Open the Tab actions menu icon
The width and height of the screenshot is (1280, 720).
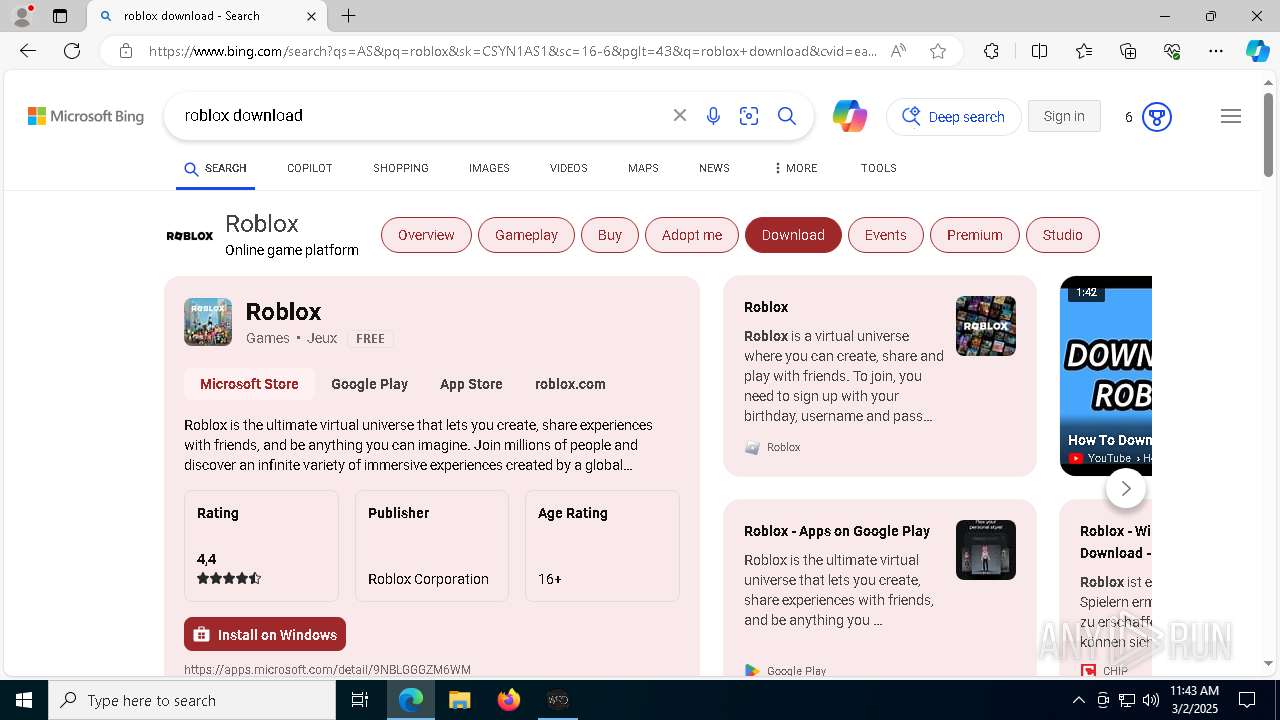[60, 16]
